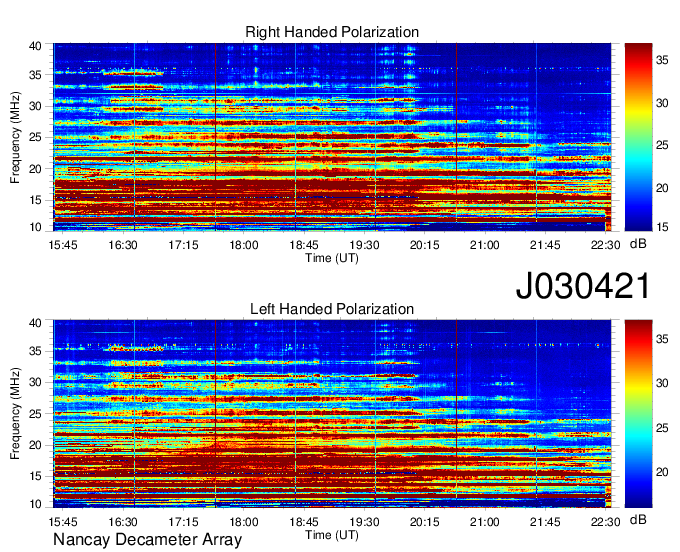This screenshot has height=552, width=680.
Task: Click the 15 MHz tick on Right Handed plot
Action: coord(35,200)
